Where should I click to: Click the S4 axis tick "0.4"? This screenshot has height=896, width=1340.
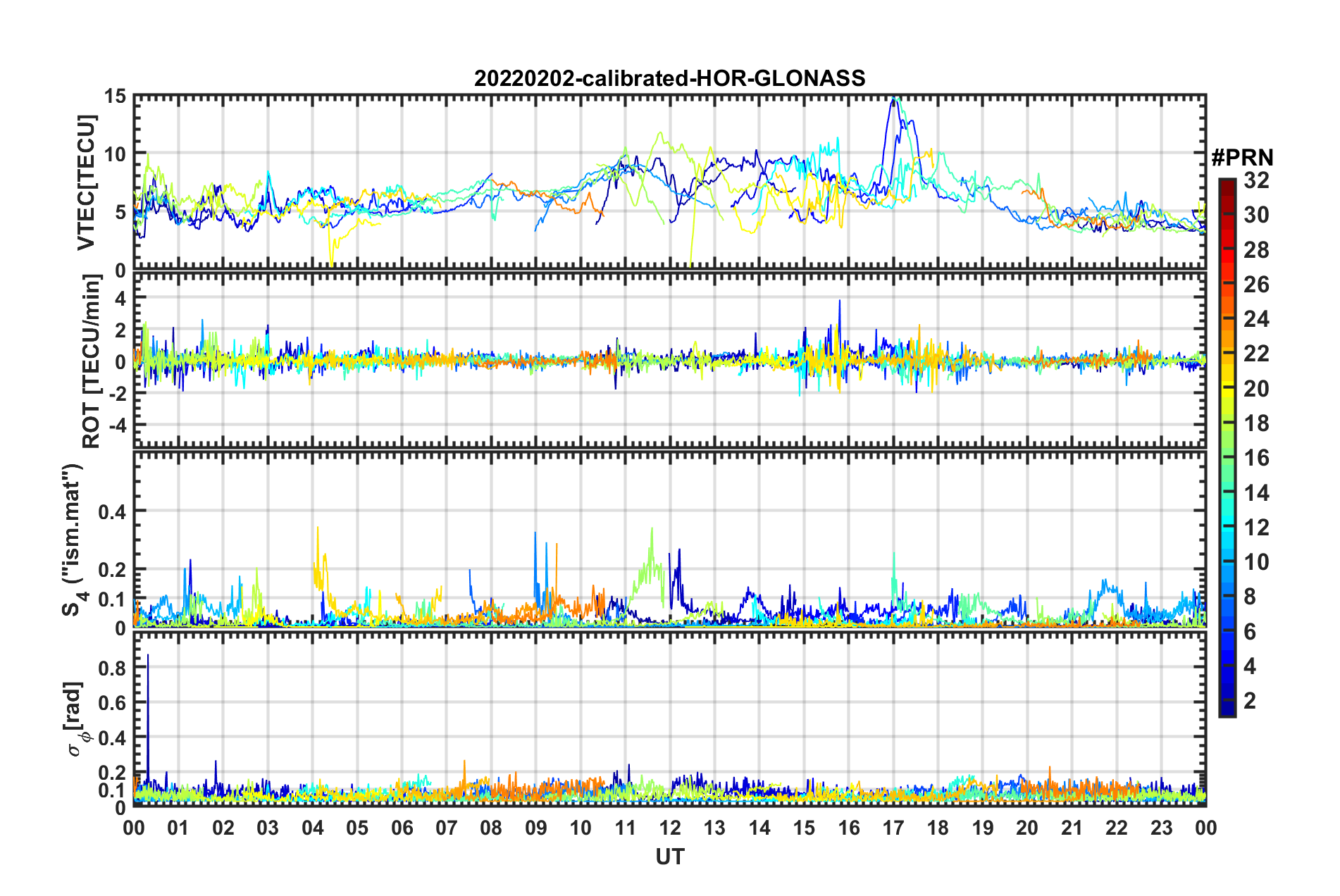point(113,511)
